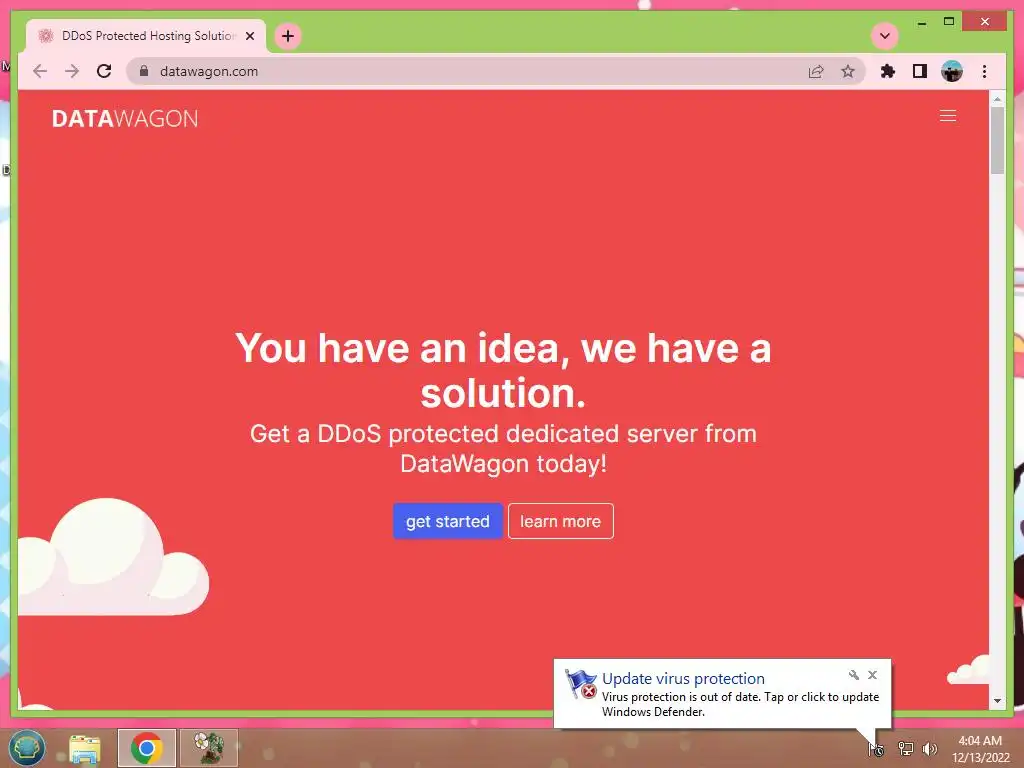1024x768 pixels.
Task: Open network status tray icon
Action: (x=905, y=748)
